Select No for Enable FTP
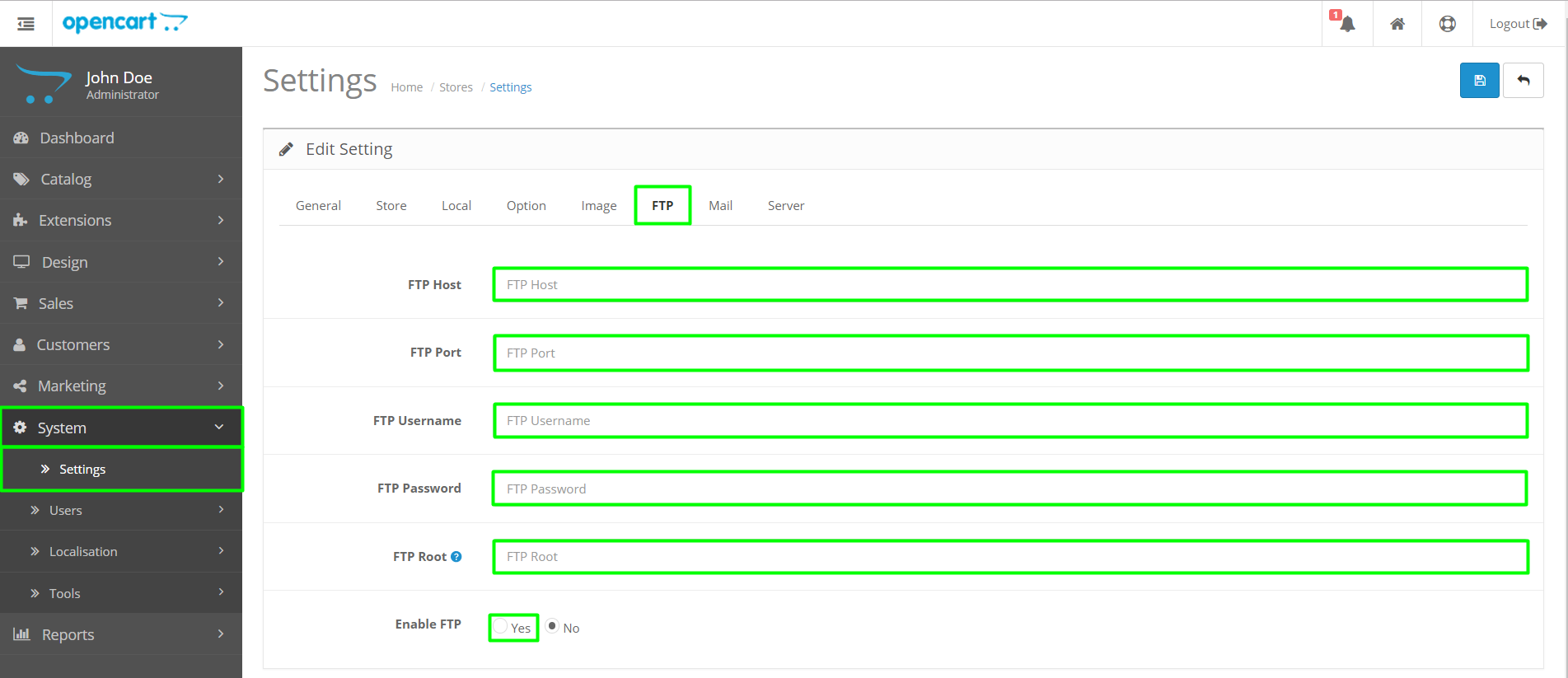 tap(553, 626)
